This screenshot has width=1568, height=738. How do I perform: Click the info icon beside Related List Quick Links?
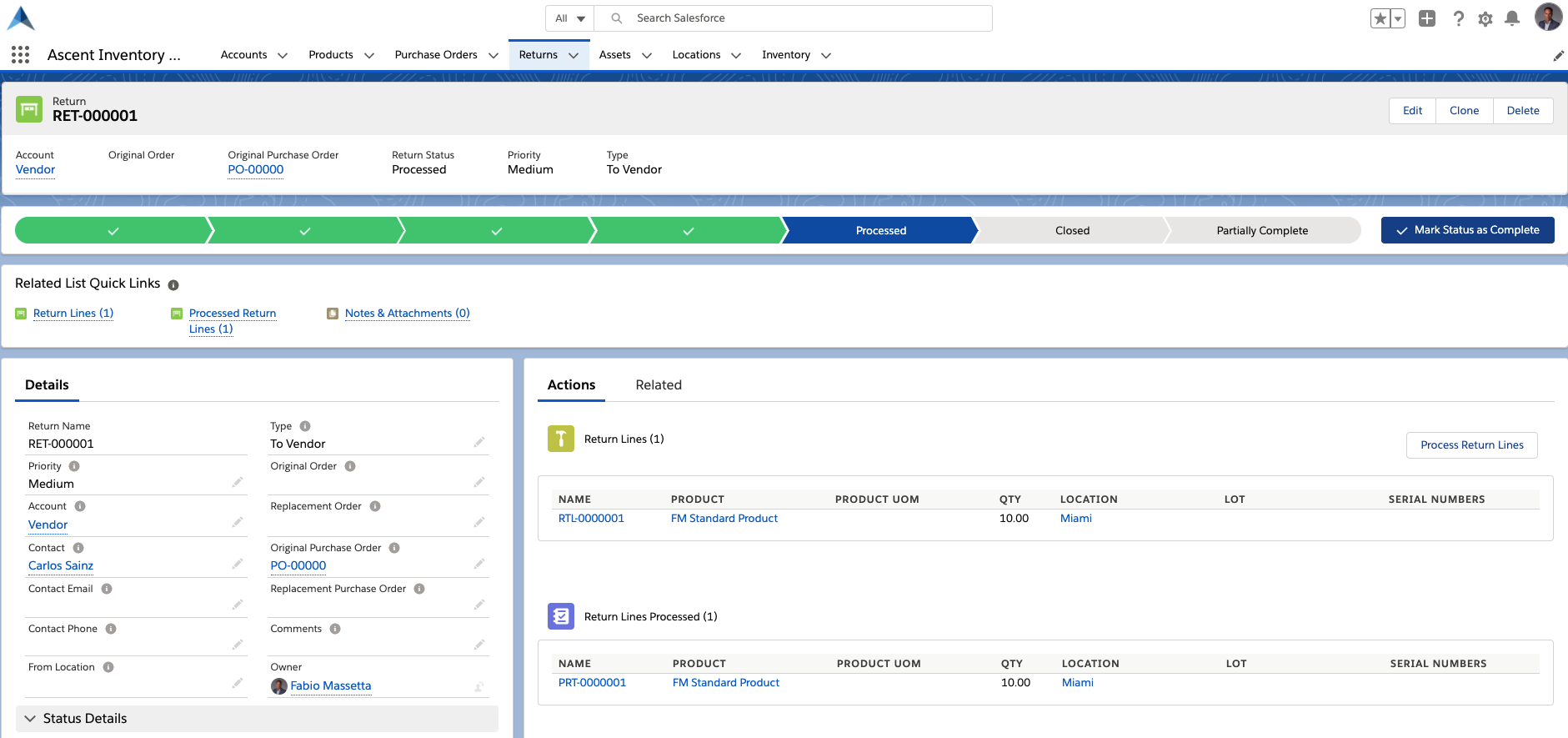click(x=173, y=285)
